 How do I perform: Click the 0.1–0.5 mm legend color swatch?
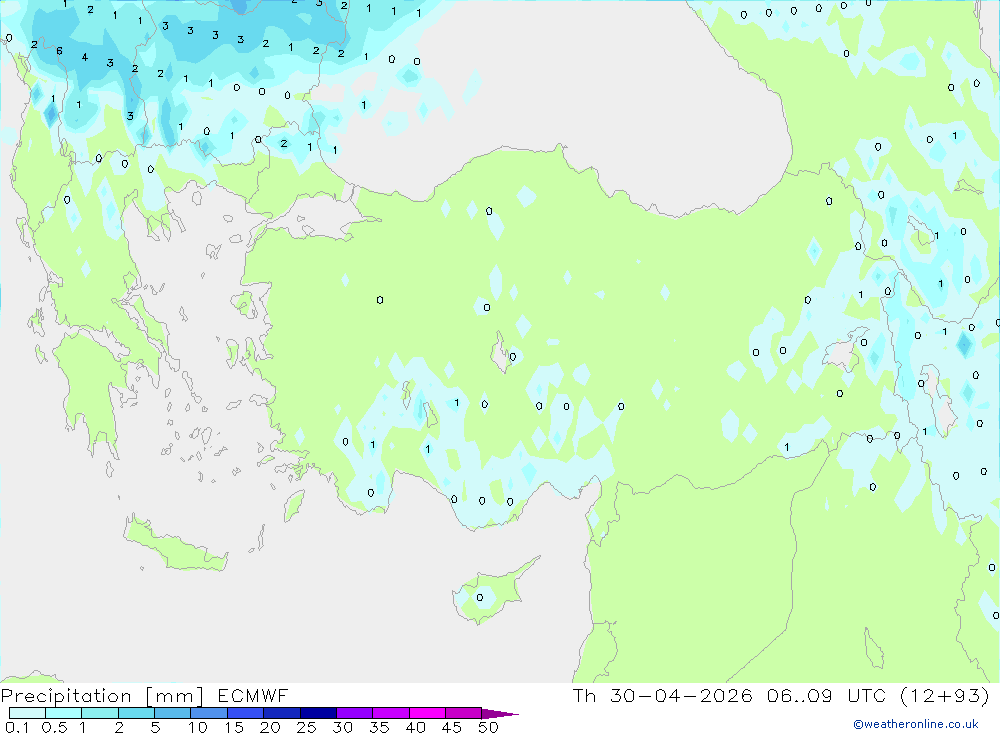27,713
